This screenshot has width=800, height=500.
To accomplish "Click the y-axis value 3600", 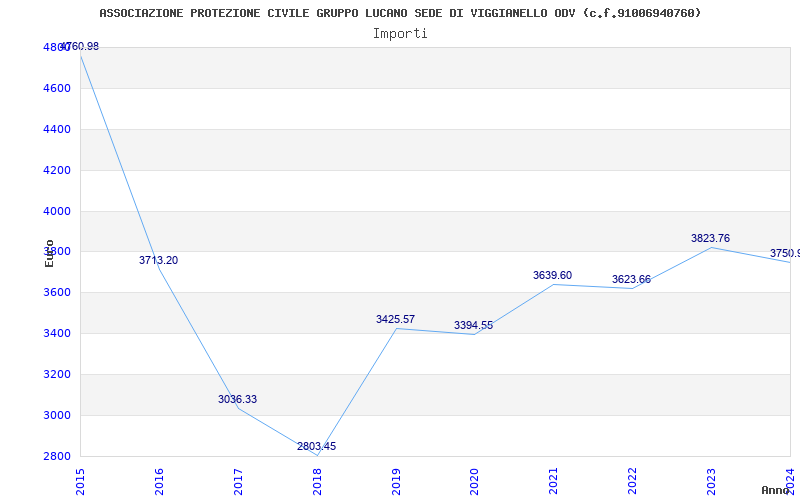I will pos(57,293).
